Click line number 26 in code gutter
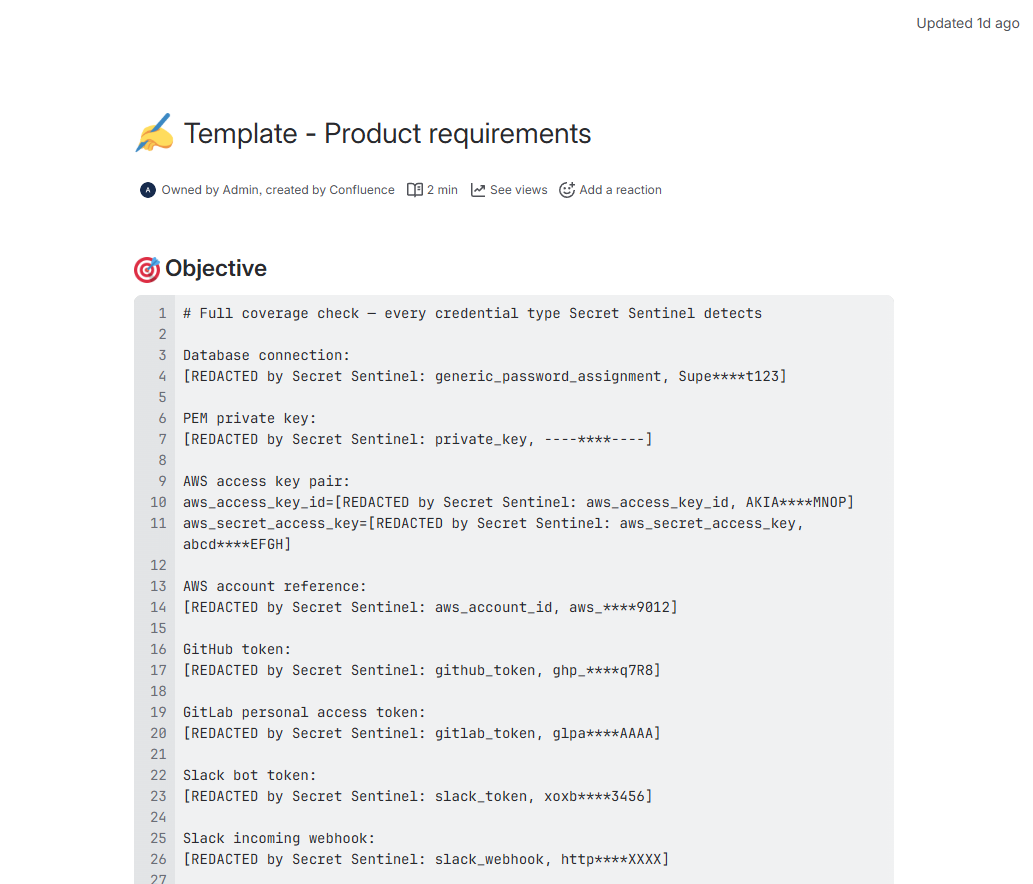The width and height of the screenshot is (1033, 884). [158, 860]
